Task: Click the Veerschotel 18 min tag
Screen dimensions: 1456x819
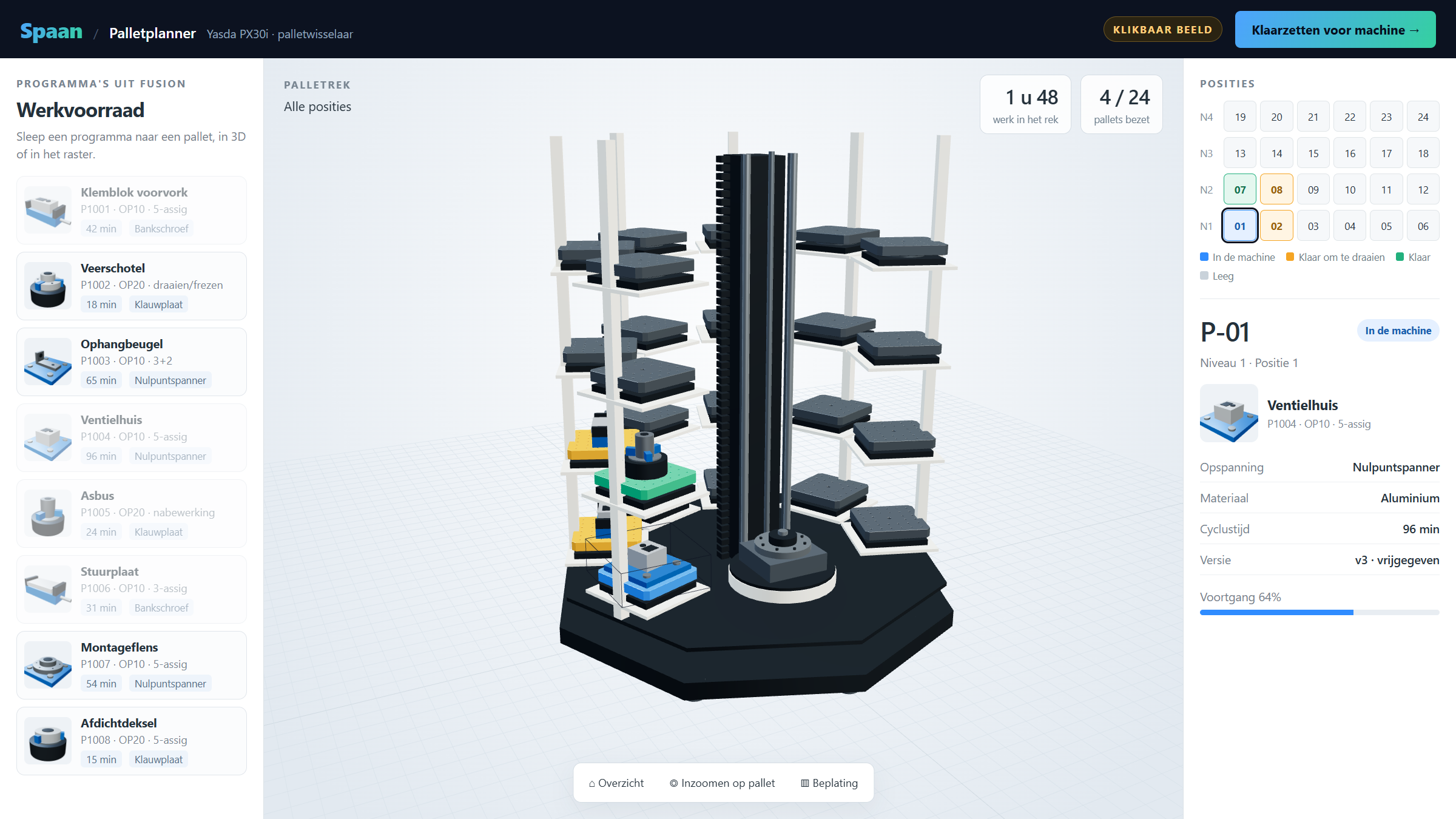Action: [101, 305]
